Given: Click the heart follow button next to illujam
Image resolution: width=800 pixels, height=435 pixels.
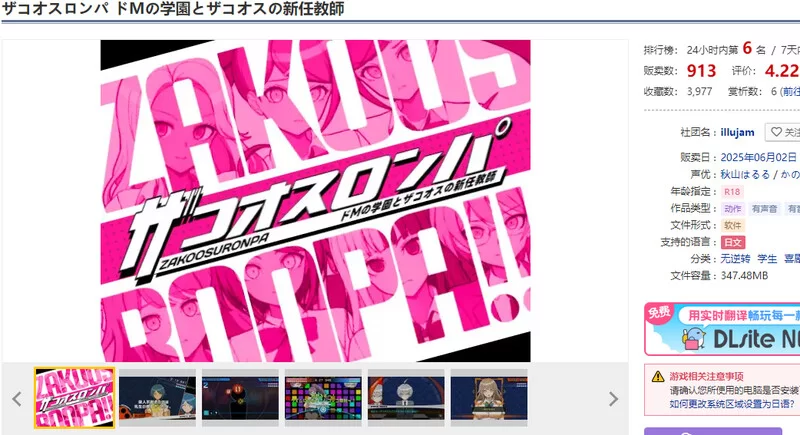Looking at the screenshot, I should tap(783, 132).
